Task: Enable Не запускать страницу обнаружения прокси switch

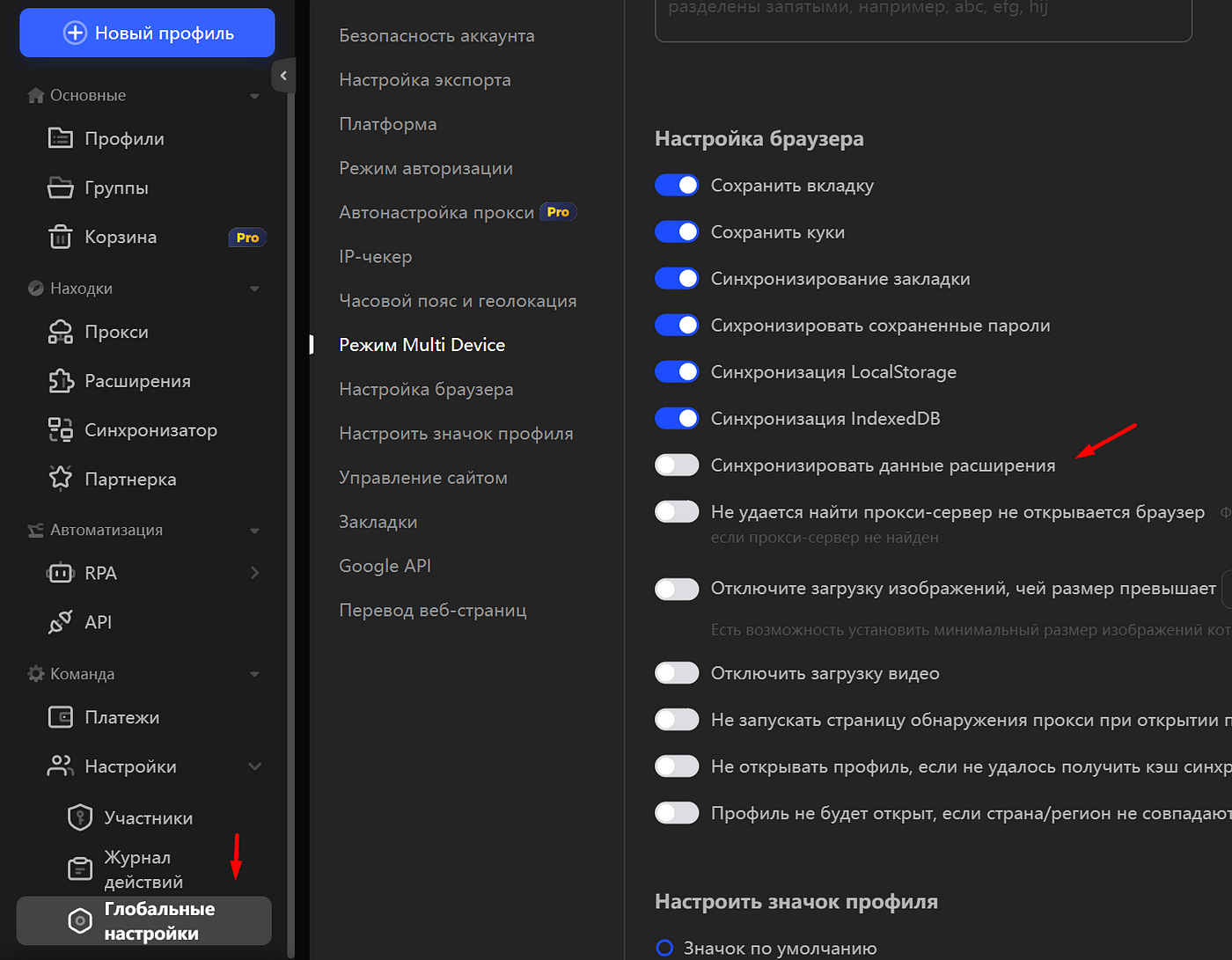Action: (x=677, y=719)
